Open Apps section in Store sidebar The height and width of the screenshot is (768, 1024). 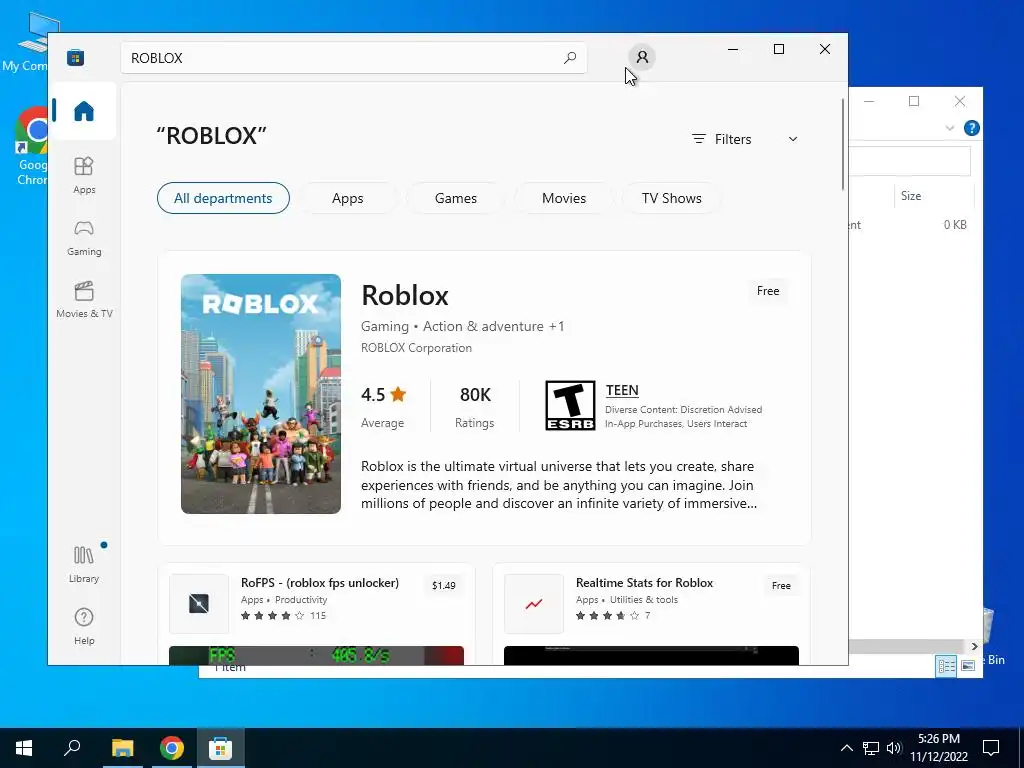pyautogui.click(x=84, y=175)
